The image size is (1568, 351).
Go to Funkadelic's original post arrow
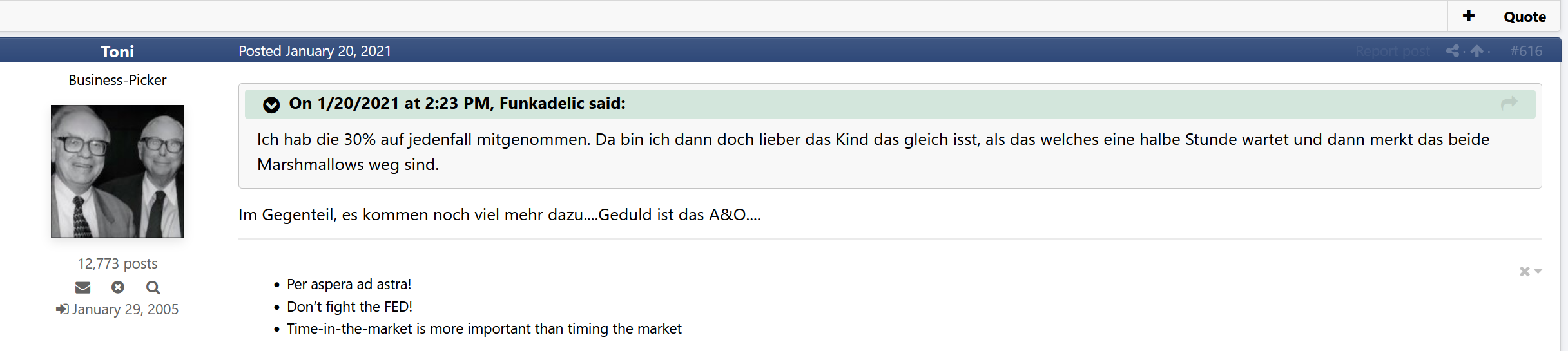[x=1509, y=103]
